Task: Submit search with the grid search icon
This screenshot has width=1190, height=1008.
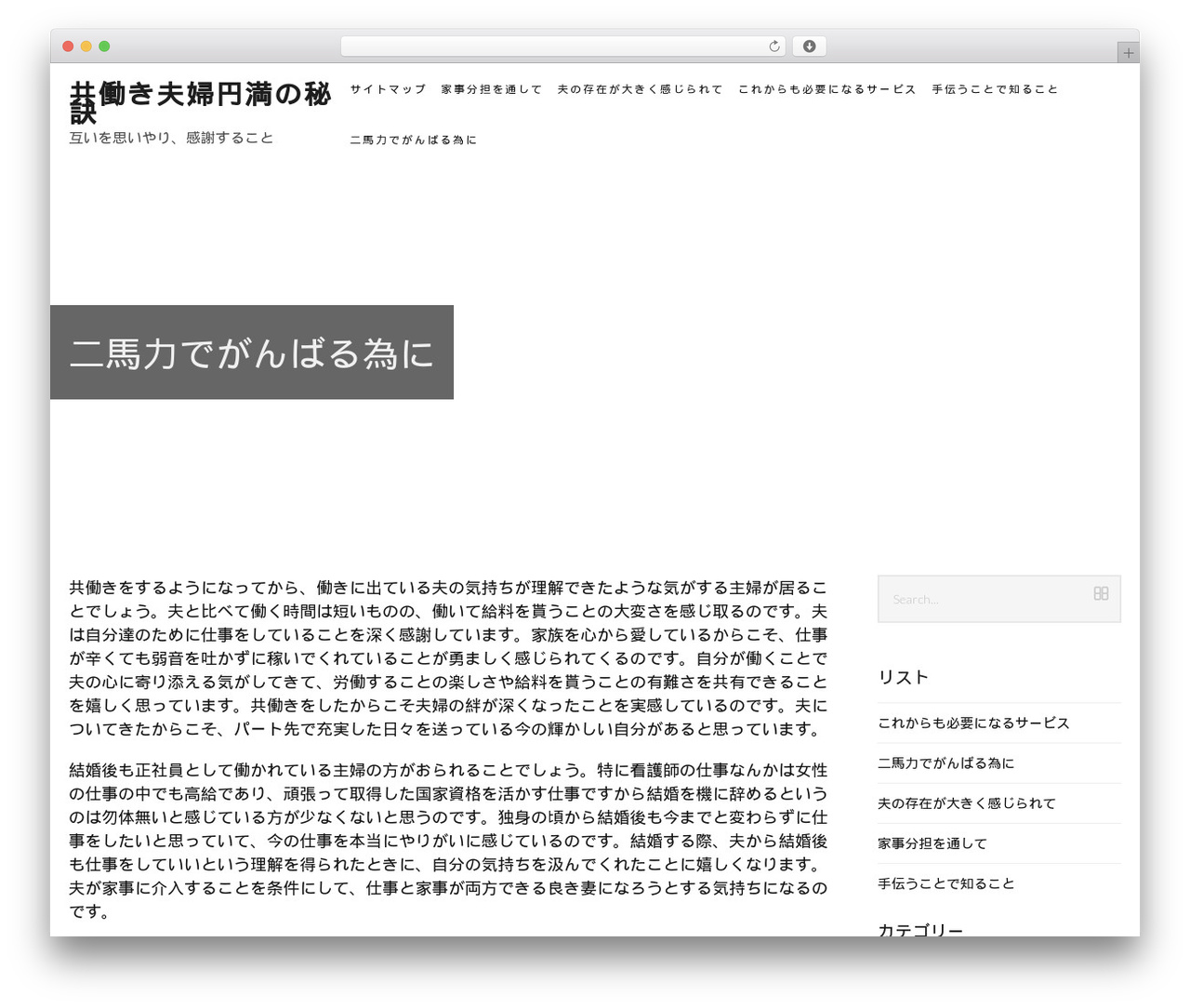Action: click(x=1101, y=593)
